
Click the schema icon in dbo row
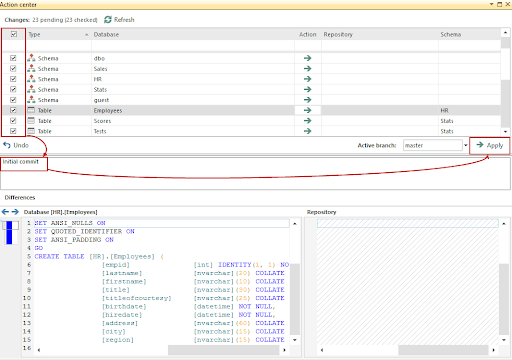(31, 58)
